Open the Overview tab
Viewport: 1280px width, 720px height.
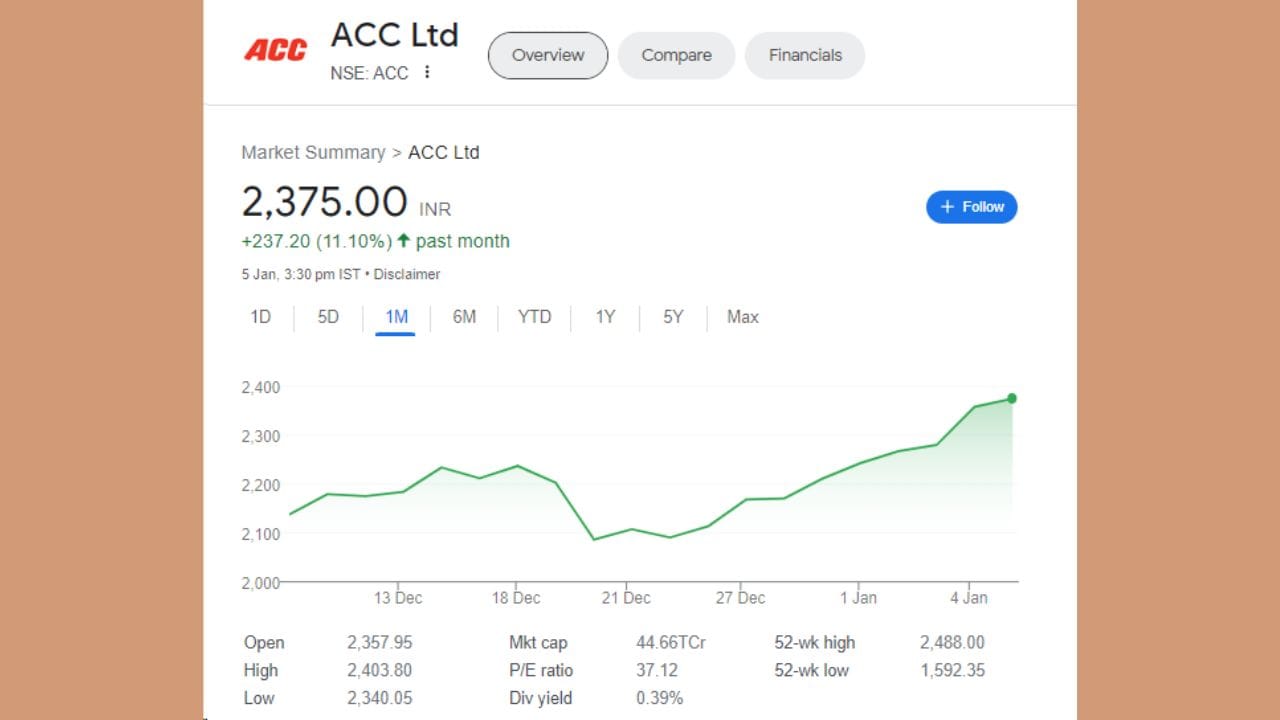click(x=548, y=55)
